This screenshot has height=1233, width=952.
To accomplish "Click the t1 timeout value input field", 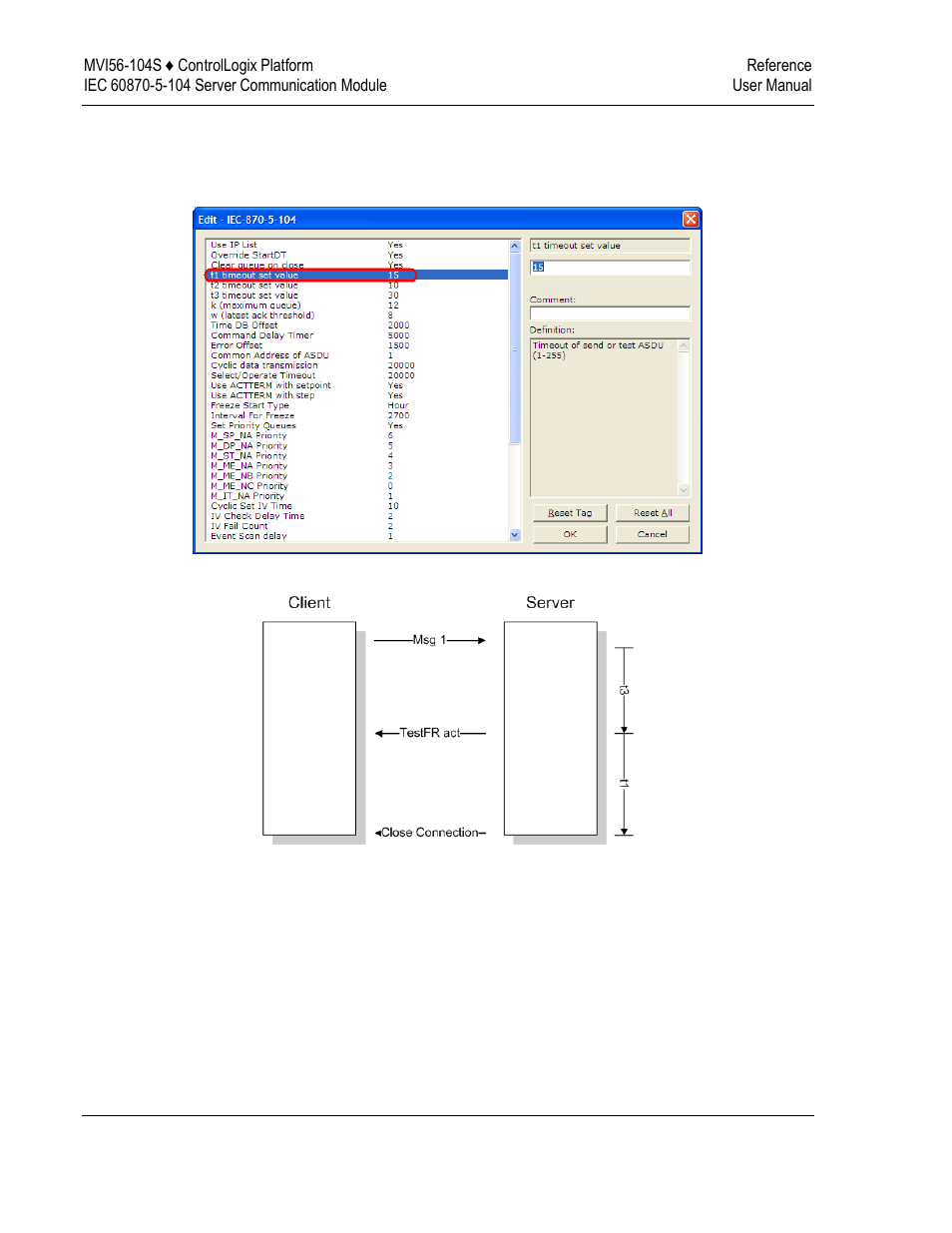I will point(610,268).
